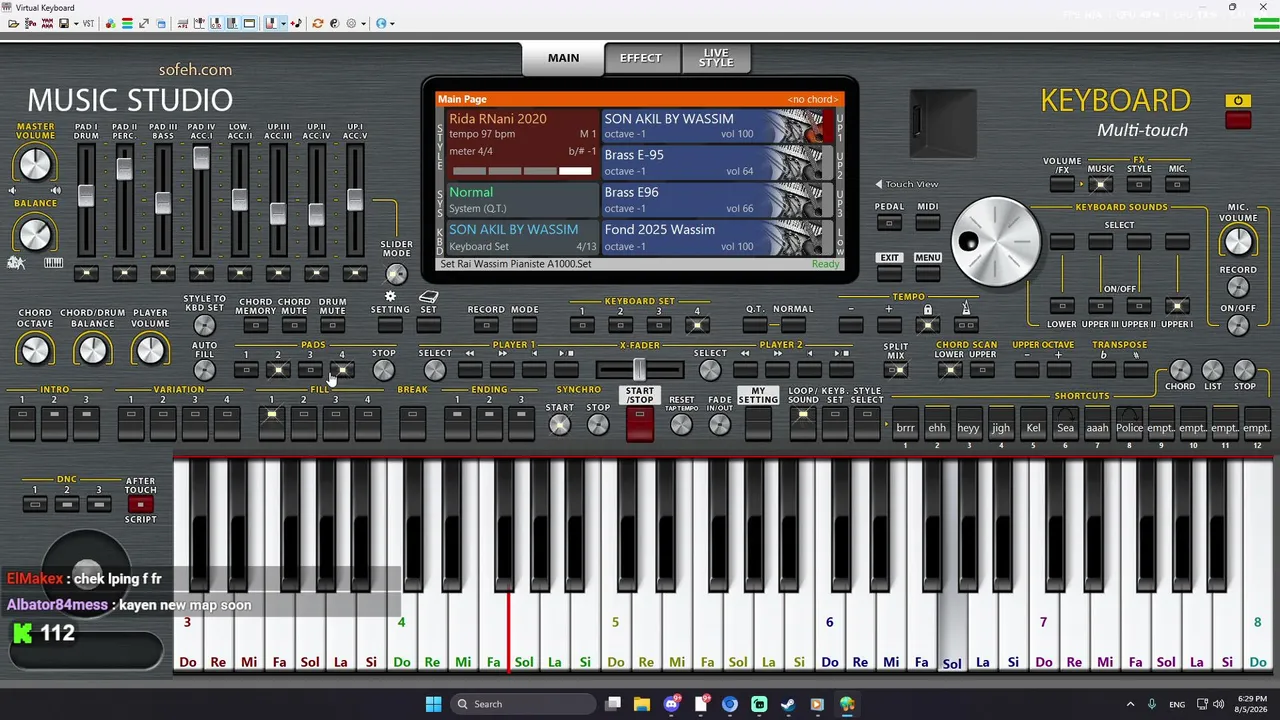Open the keyboard view dropdown arrow in toolbar
The image size is (1280, 720).
(x=284, y=23)
